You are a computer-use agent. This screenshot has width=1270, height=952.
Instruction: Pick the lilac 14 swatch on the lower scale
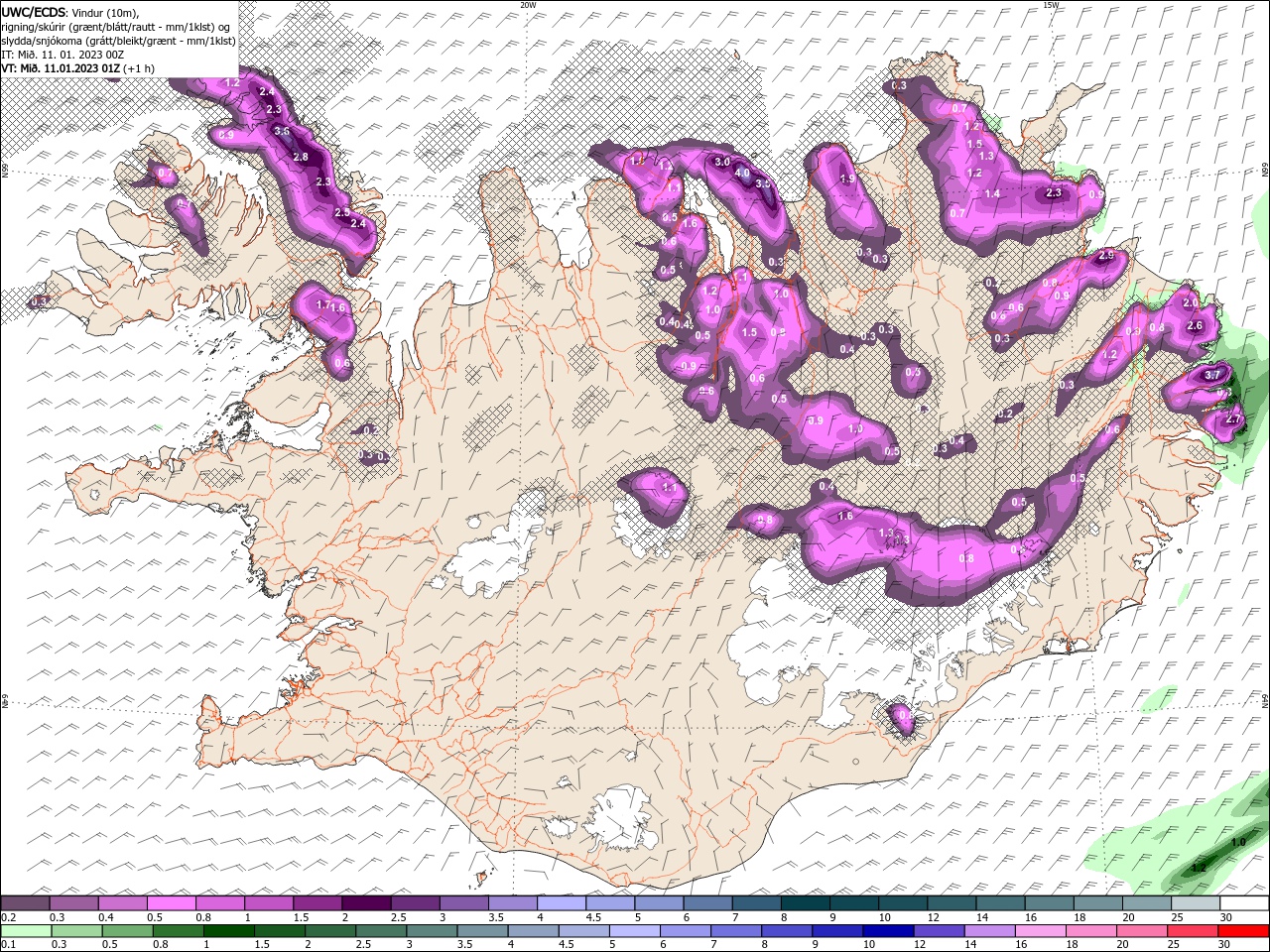(x=989, y=931)
